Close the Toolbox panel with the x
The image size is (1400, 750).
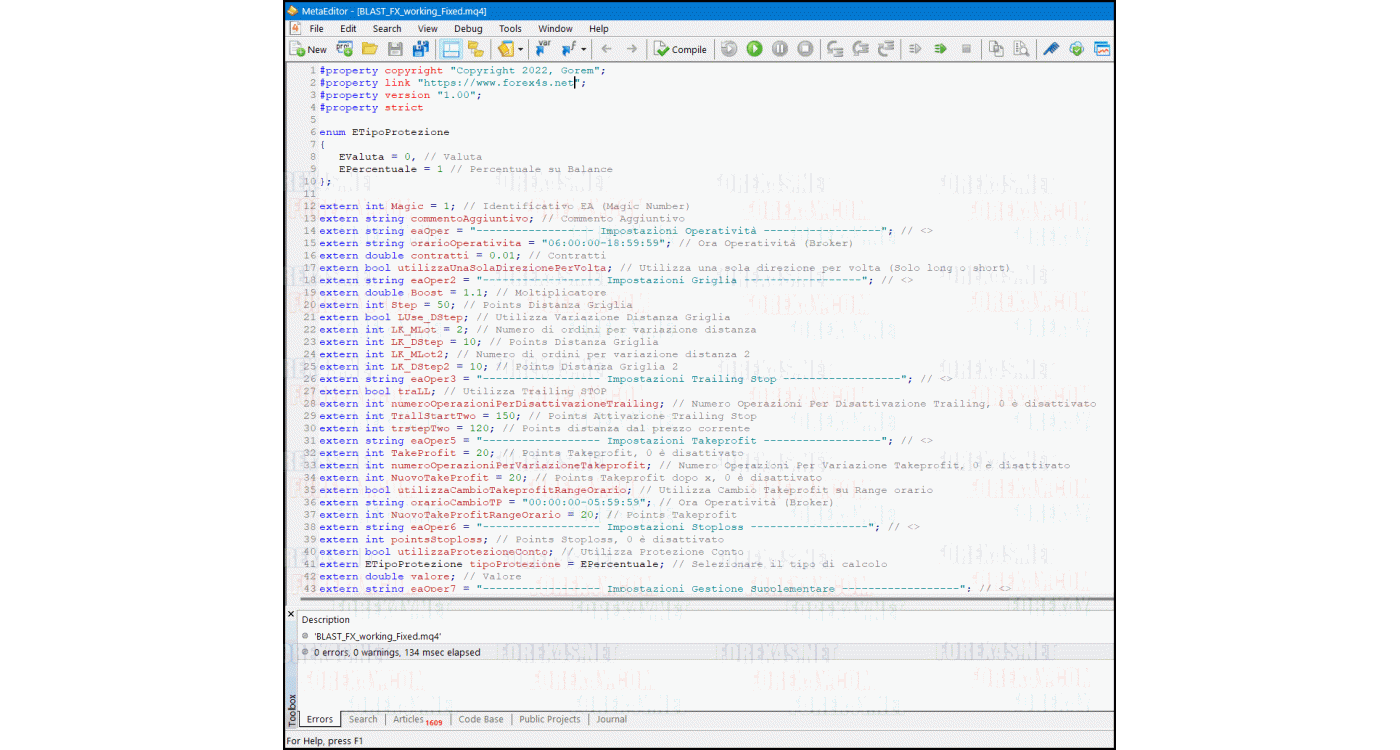pos(290,614)
